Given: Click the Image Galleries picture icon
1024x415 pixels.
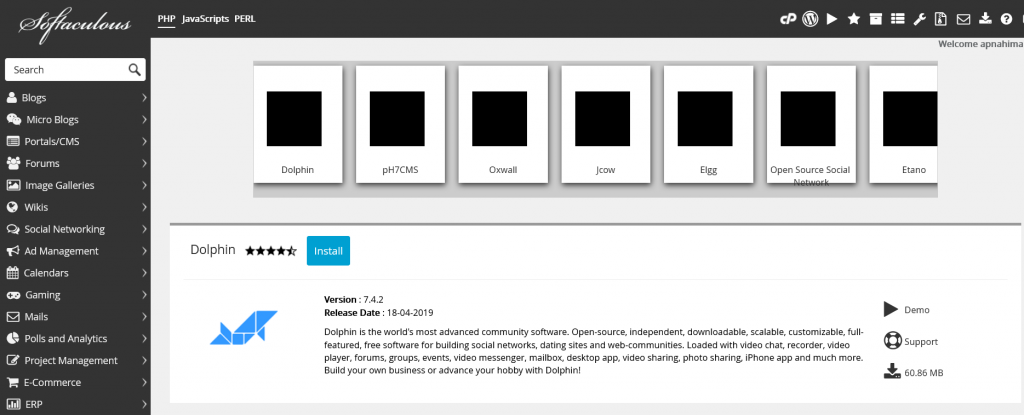Looking at the screenshot, I should (x=13, y=185).
